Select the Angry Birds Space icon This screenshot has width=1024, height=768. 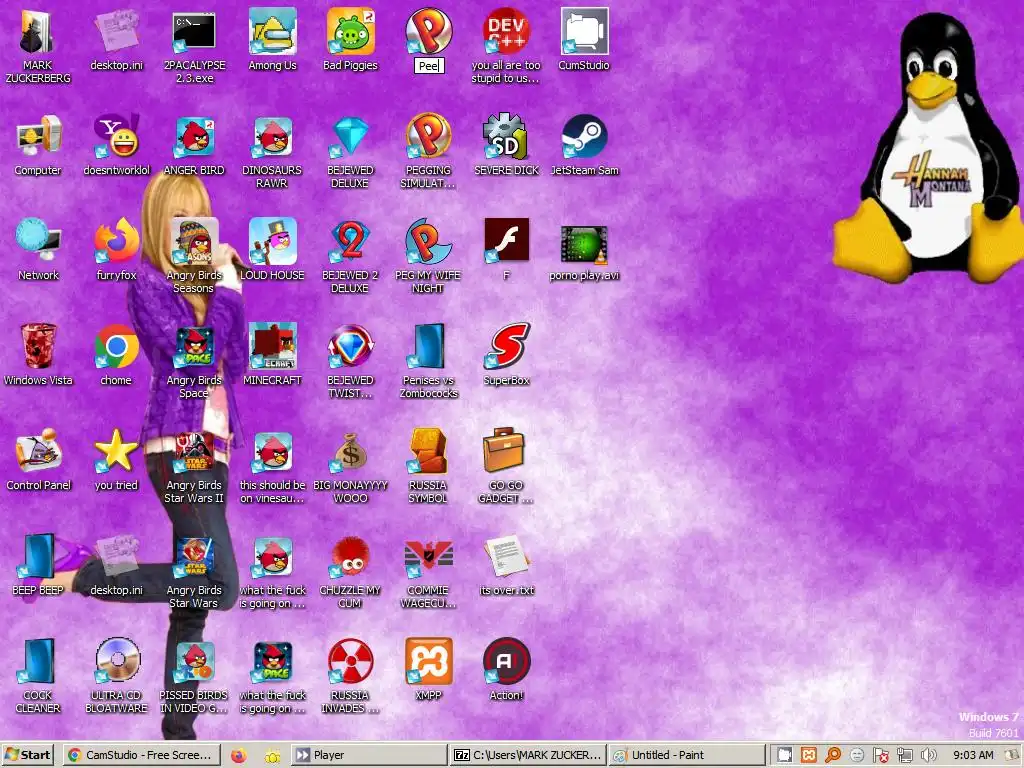coord(194,347)
